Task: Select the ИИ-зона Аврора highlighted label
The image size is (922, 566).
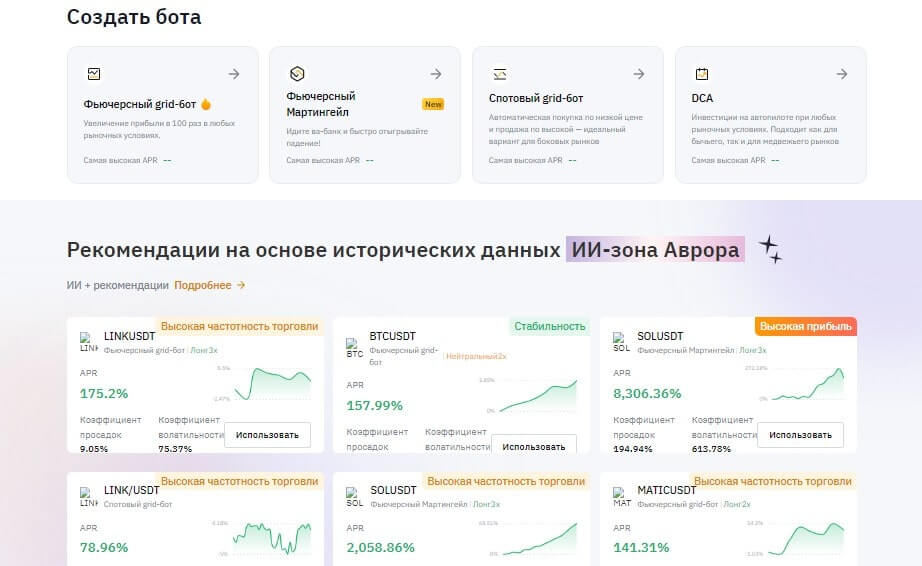Action: click(655, 250)
